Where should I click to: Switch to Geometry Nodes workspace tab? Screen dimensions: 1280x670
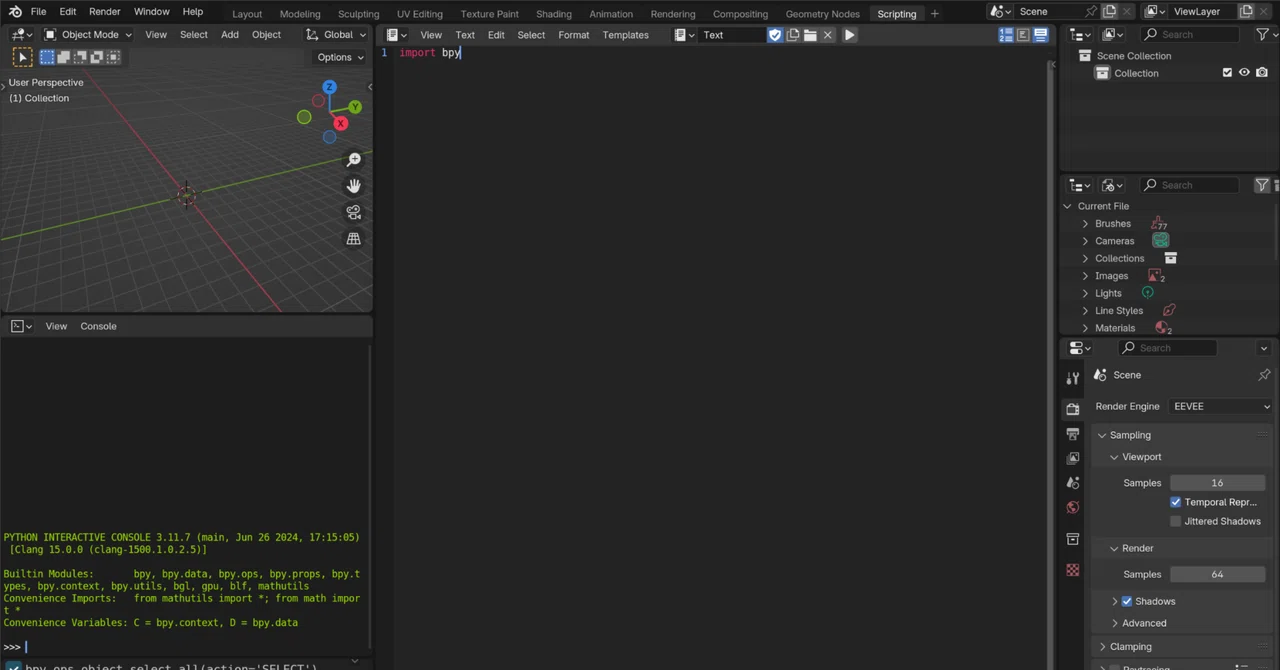point(822,14)
